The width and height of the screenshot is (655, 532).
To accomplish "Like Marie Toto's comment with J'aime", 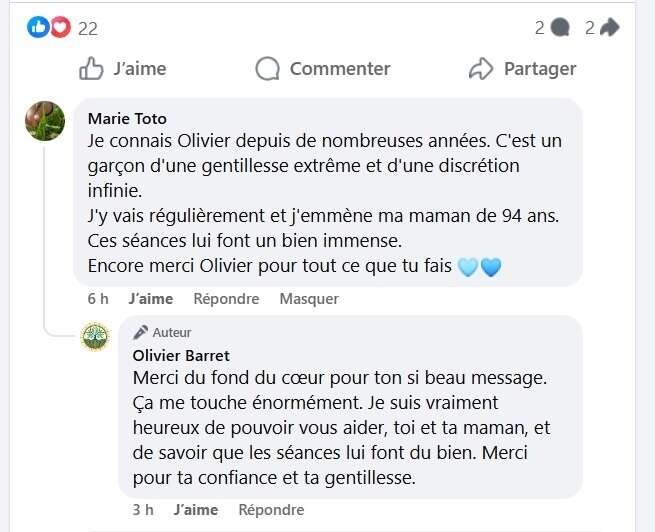I will coord(151,299).
